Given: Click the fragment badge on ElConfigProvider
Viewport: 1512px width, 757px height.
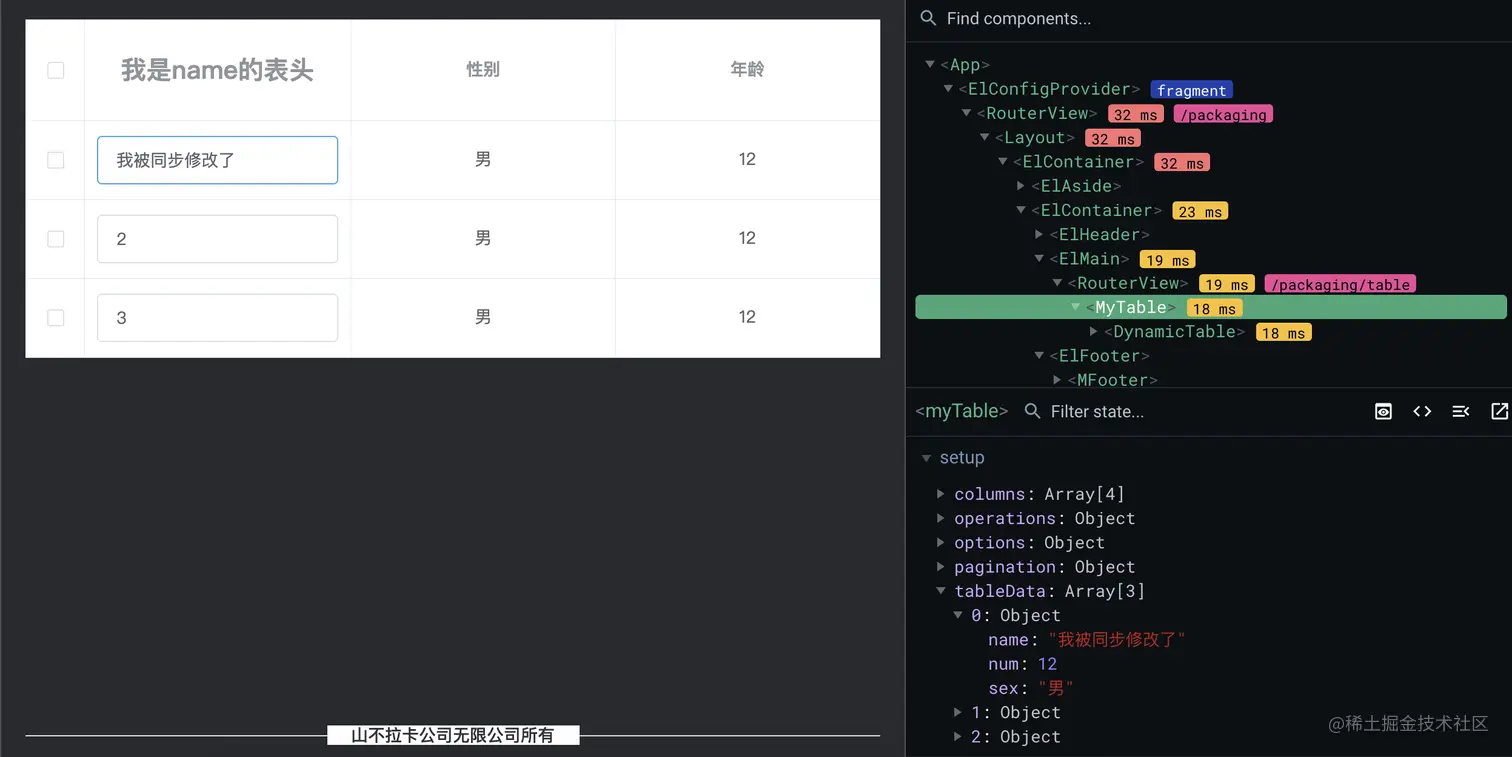Looking at the screenshot, I should click(1191, 90).
